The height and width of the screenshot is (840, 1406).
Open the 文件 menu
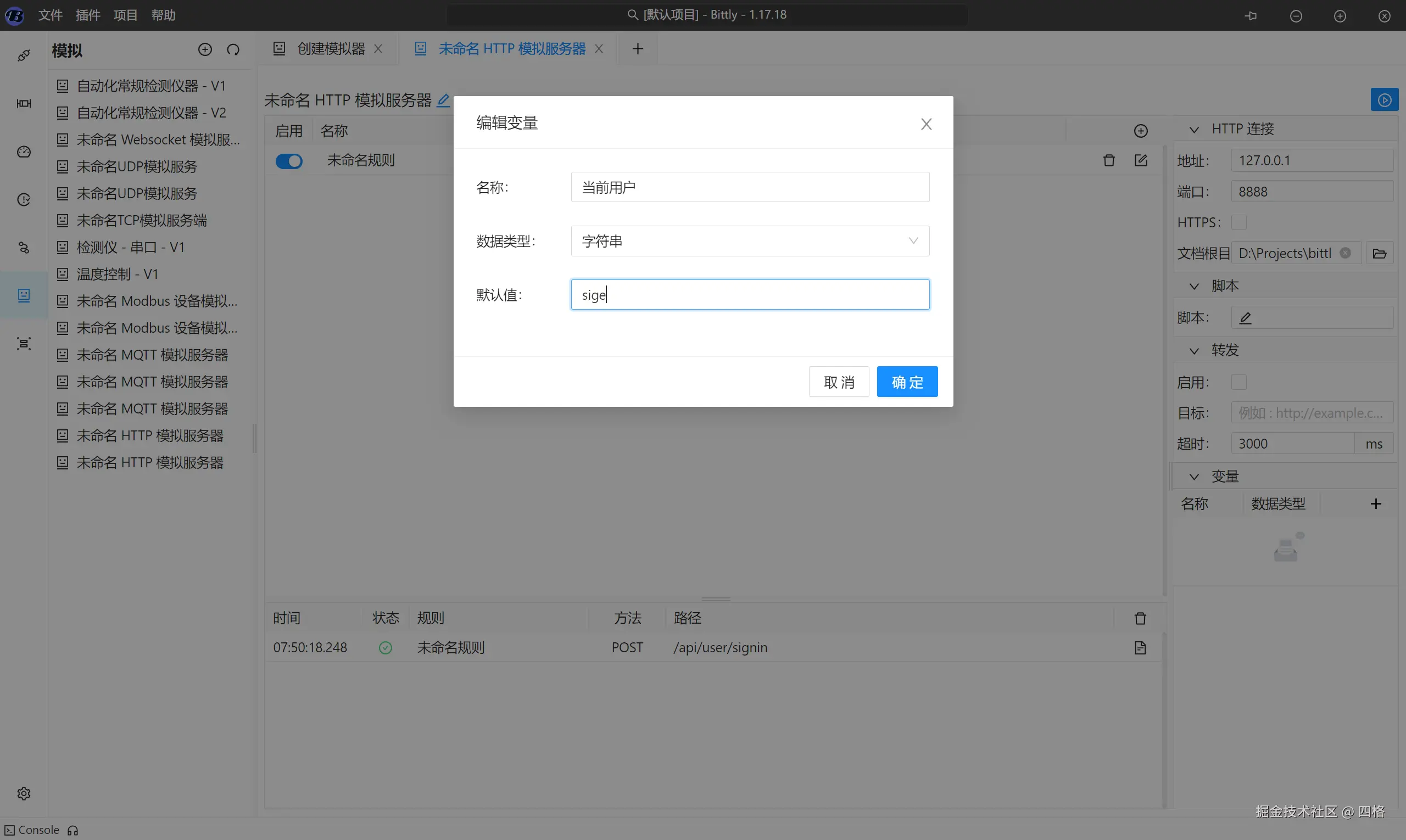(x=50, y=15)
